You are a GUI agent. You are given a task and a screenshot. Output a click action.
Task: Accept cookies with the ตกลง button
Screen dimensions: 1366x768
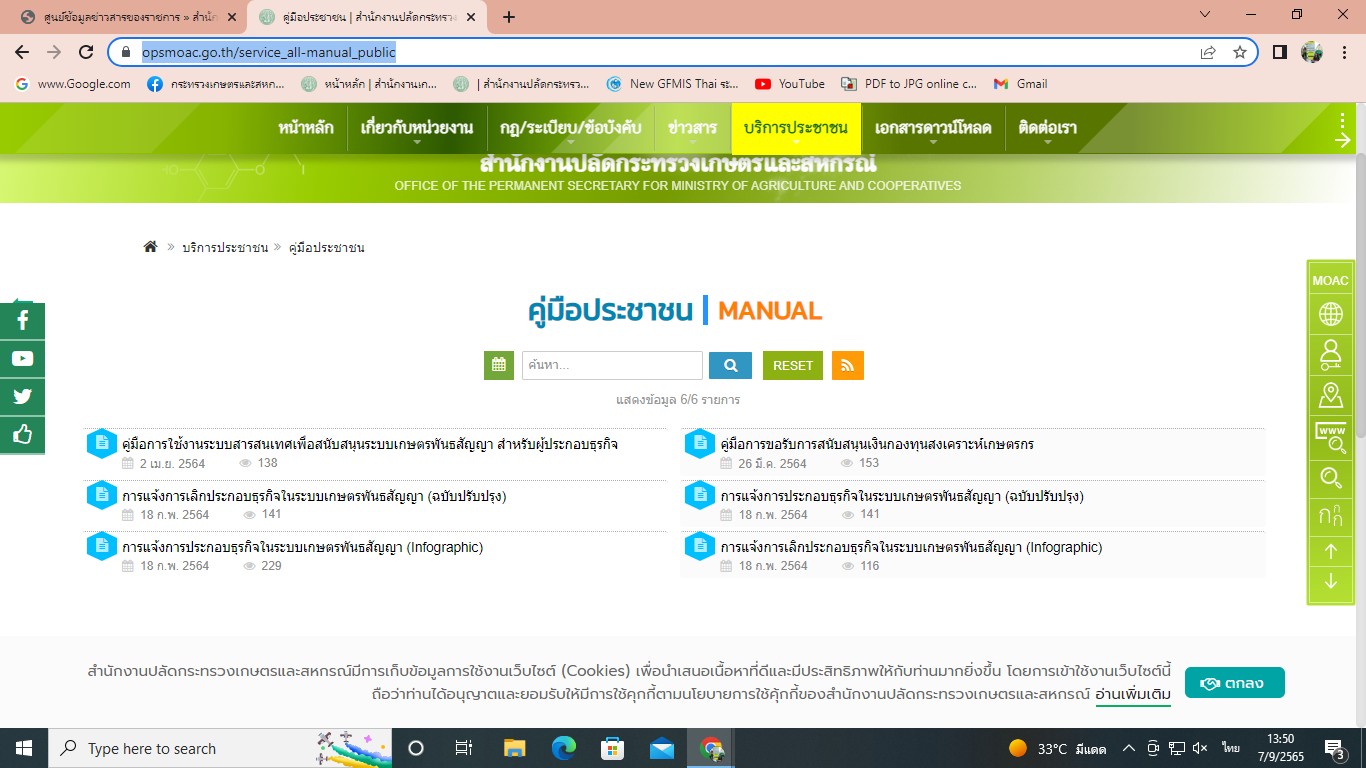[x=1234, y=683]
